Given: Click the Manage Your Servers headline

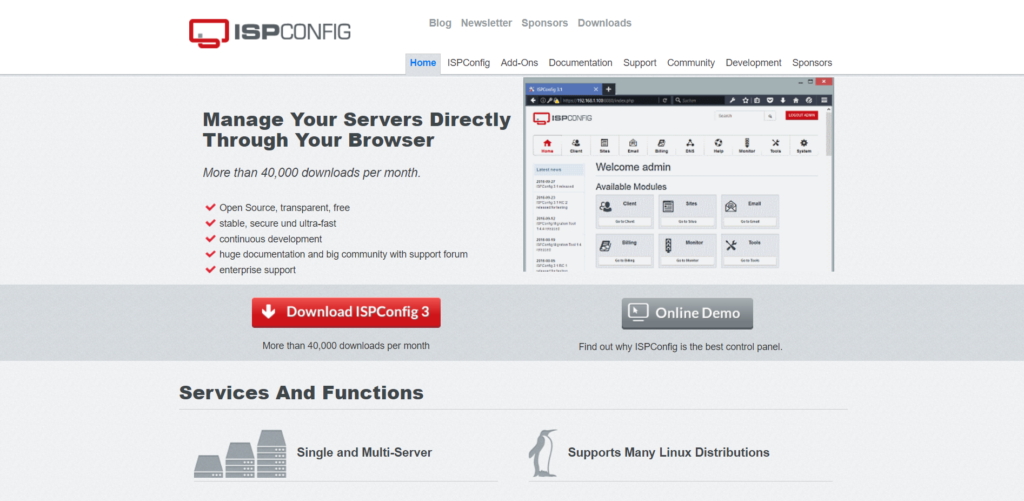Looking at the screenshot, I should 357,130.
